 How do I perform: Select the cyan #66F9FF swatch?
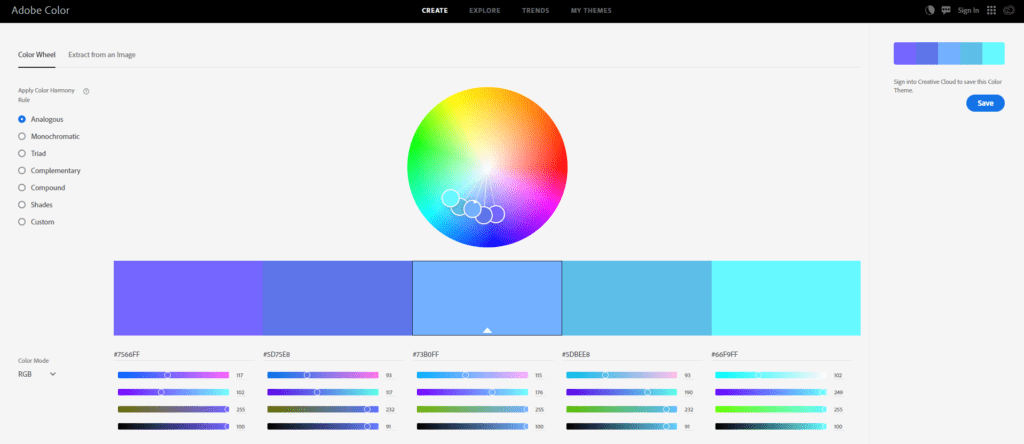click(786, 298)
